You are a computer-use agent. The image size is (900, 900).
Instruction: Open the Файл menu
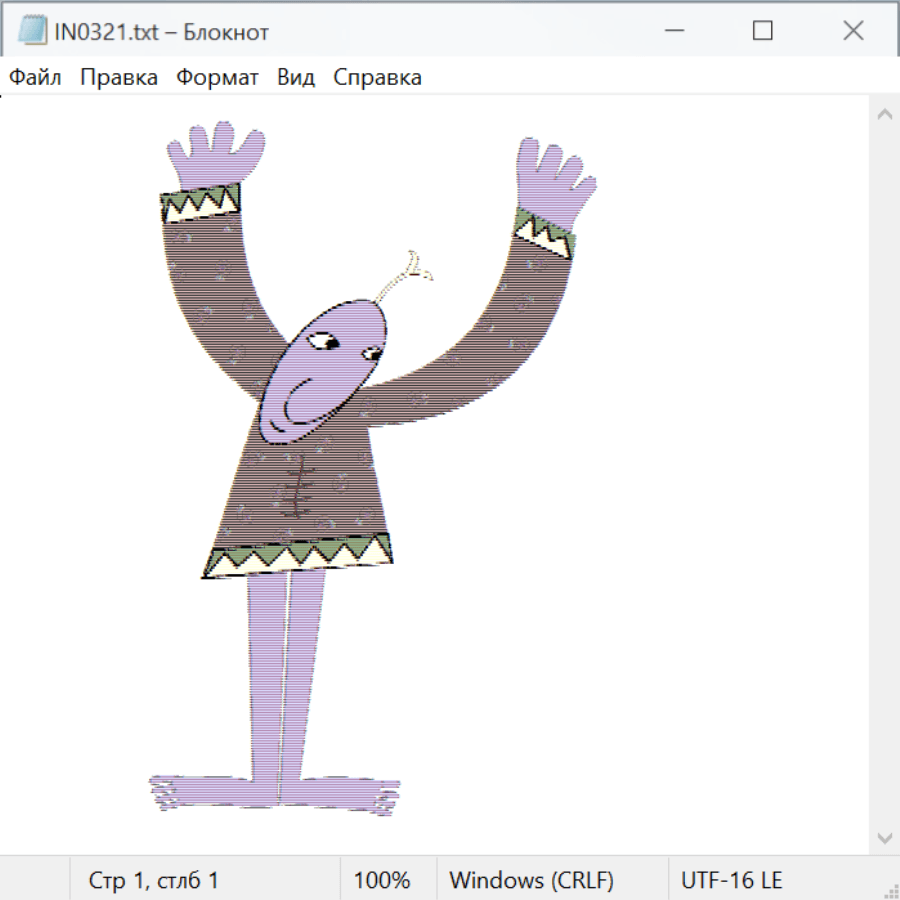coord(35,78)
